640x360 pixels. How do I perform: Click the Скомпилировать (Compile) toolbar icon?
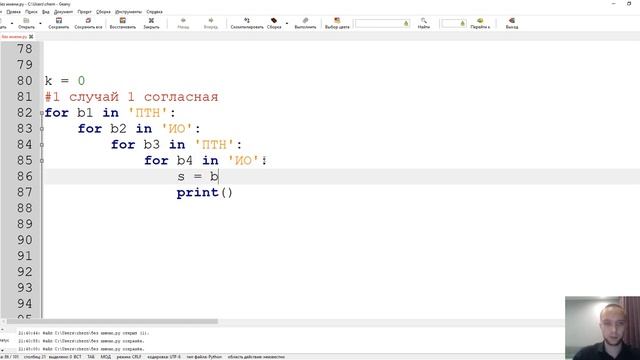pyautogui.click(x=247, y=23)
